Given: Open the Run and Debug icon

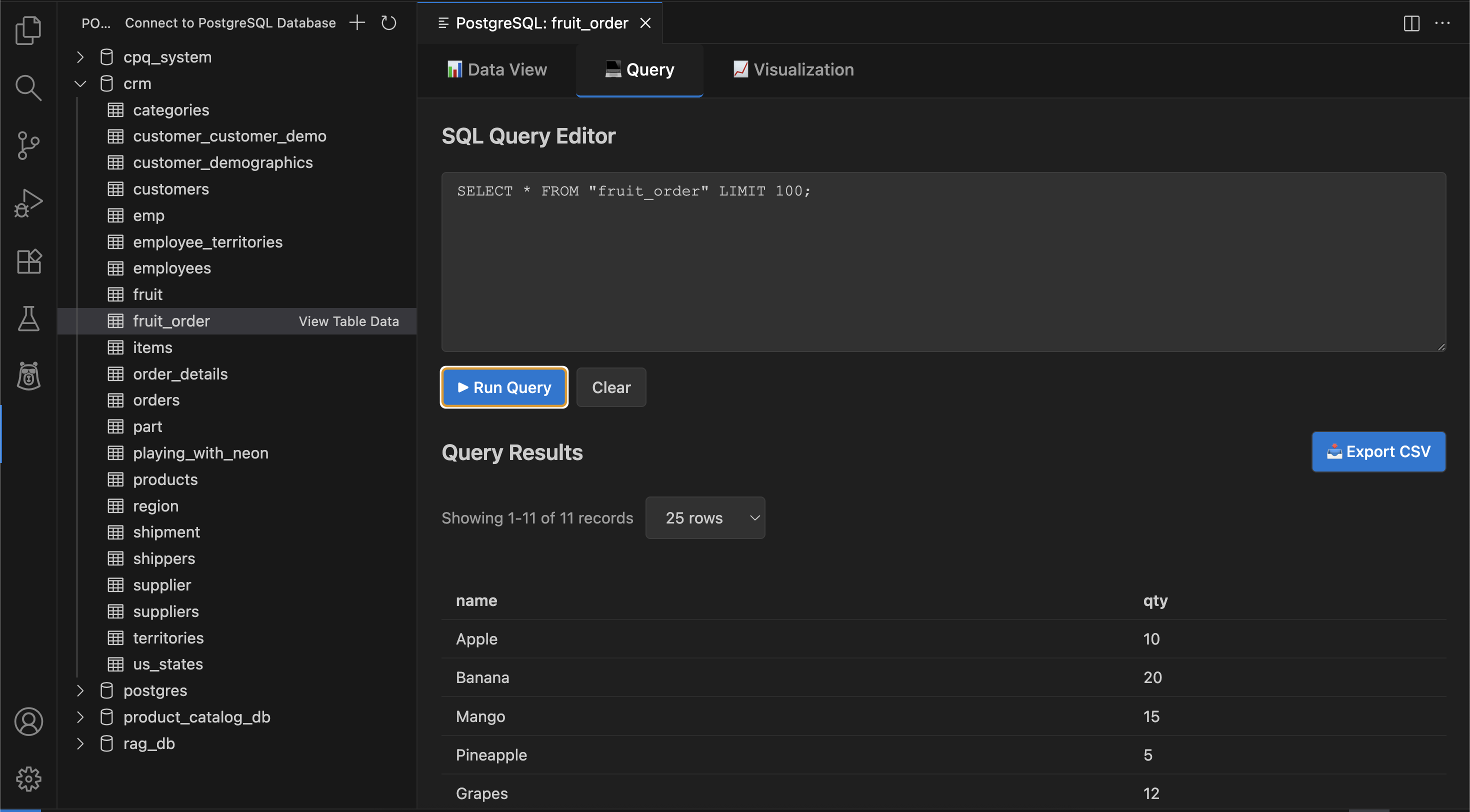Looking at the screenshot, I should pyautogui.click(x=28, y=203).
